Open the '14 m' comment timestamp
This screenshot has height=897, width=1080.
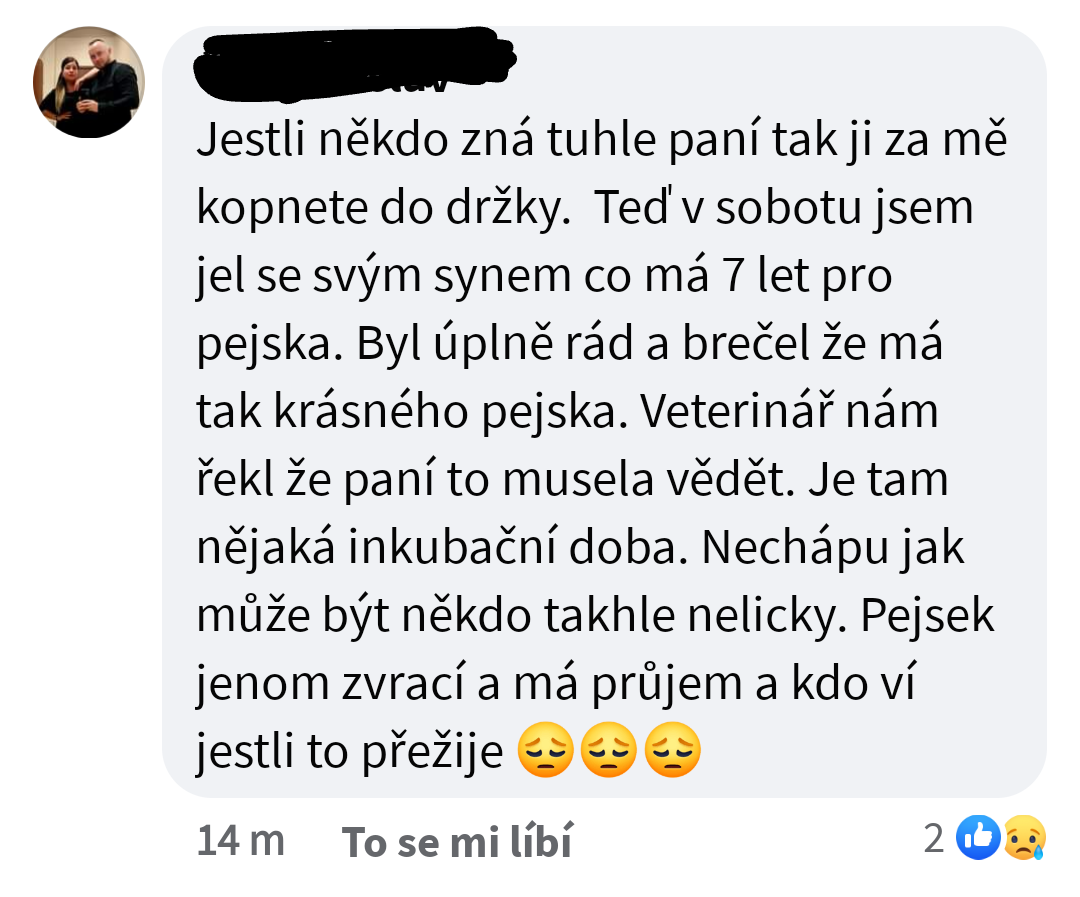(240, 841)
